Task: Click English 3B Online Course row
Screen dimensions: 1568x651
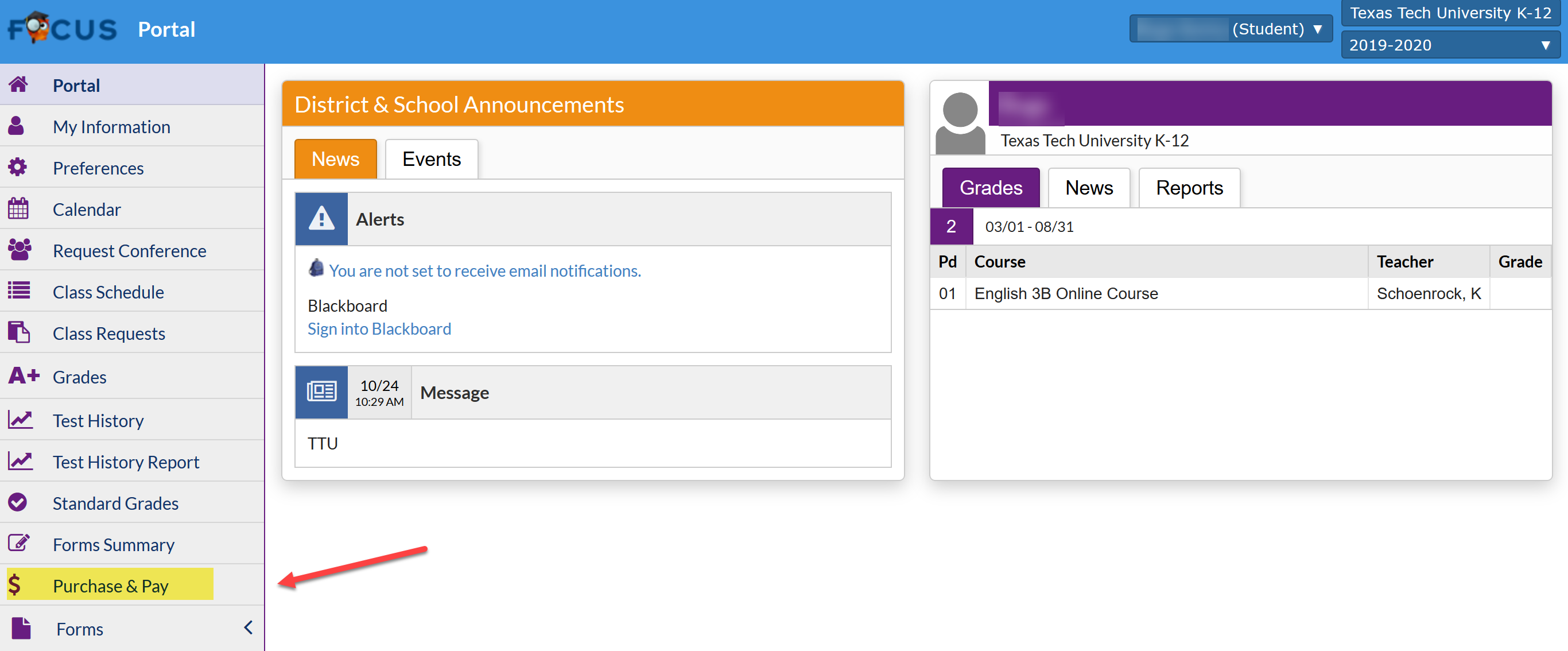Action: tap(1240, 293)
